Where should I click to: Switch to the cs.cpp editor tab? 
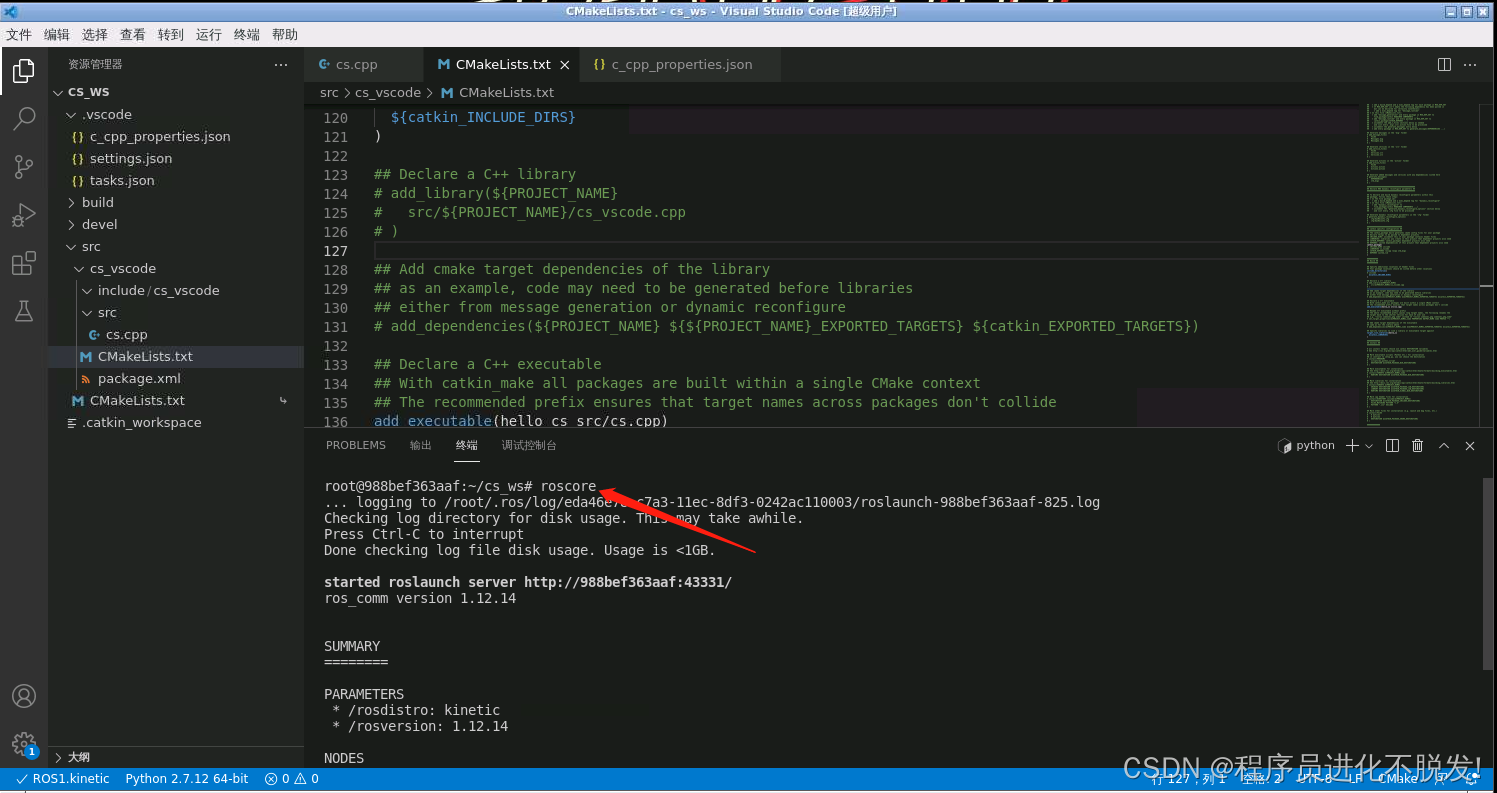pyautogui.click(x=363, y=64)
